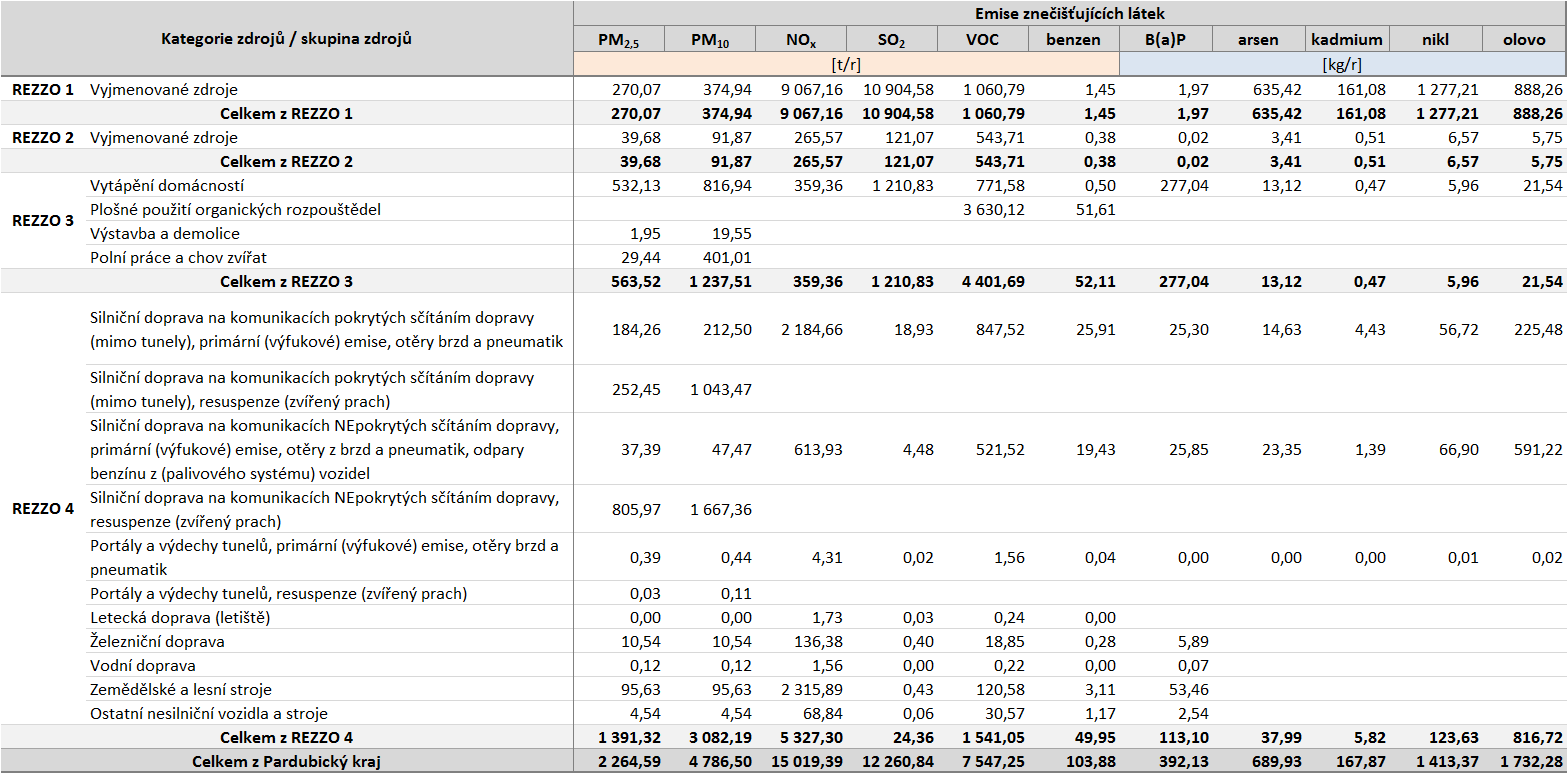This screenshot has height=773, width=1567.
Task: Click nikl value 66,90
Action: click(x=1458, y=449)
